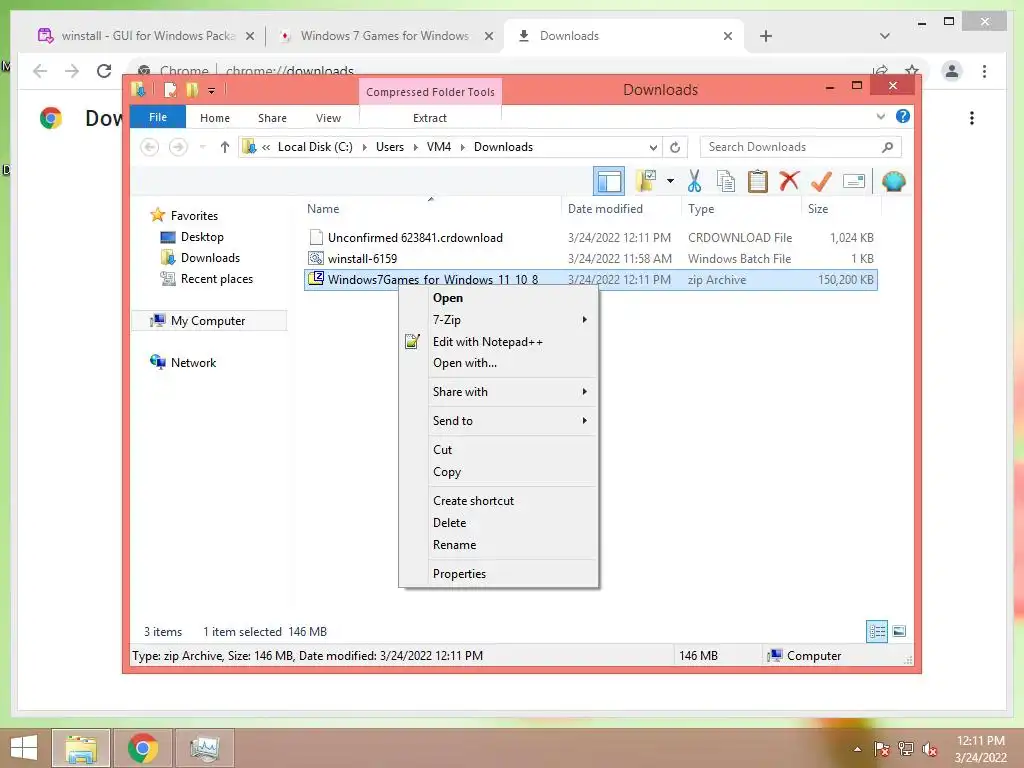Screen dimensions: 1024x768
Task: Select Recent places in navigation pane
Action: 207,279
